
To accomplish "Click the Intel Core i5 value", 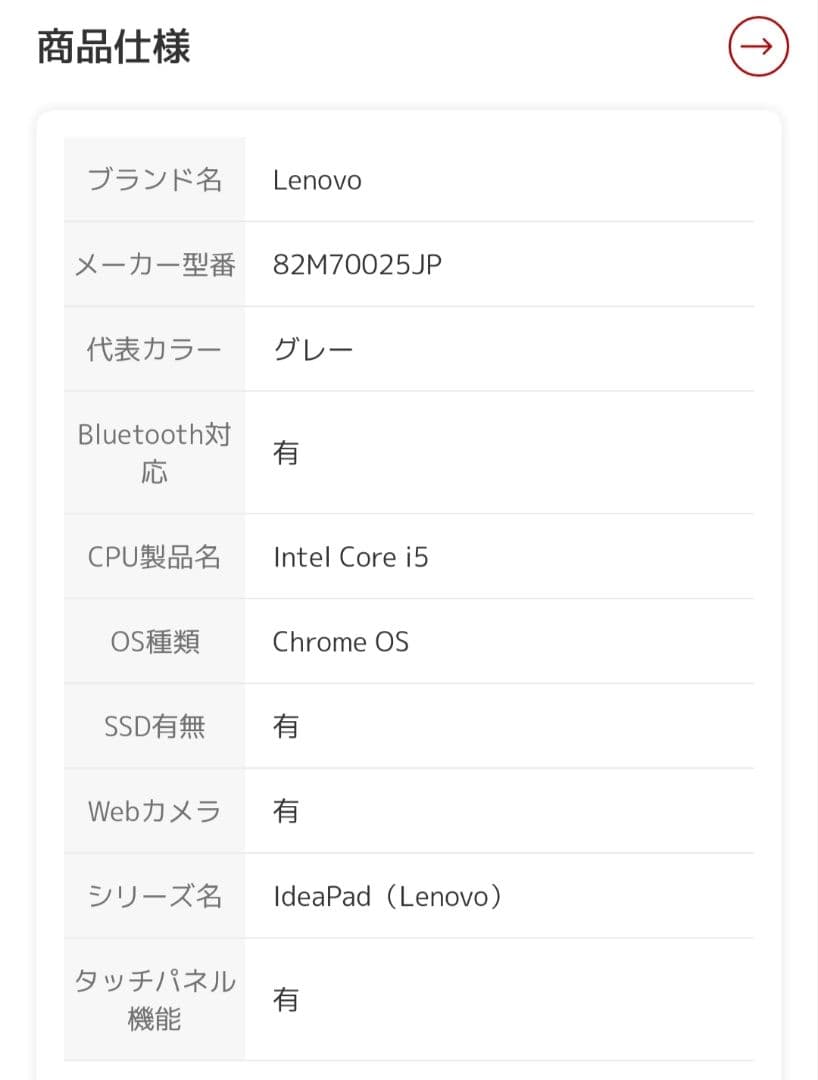I will tap(350, 556).
